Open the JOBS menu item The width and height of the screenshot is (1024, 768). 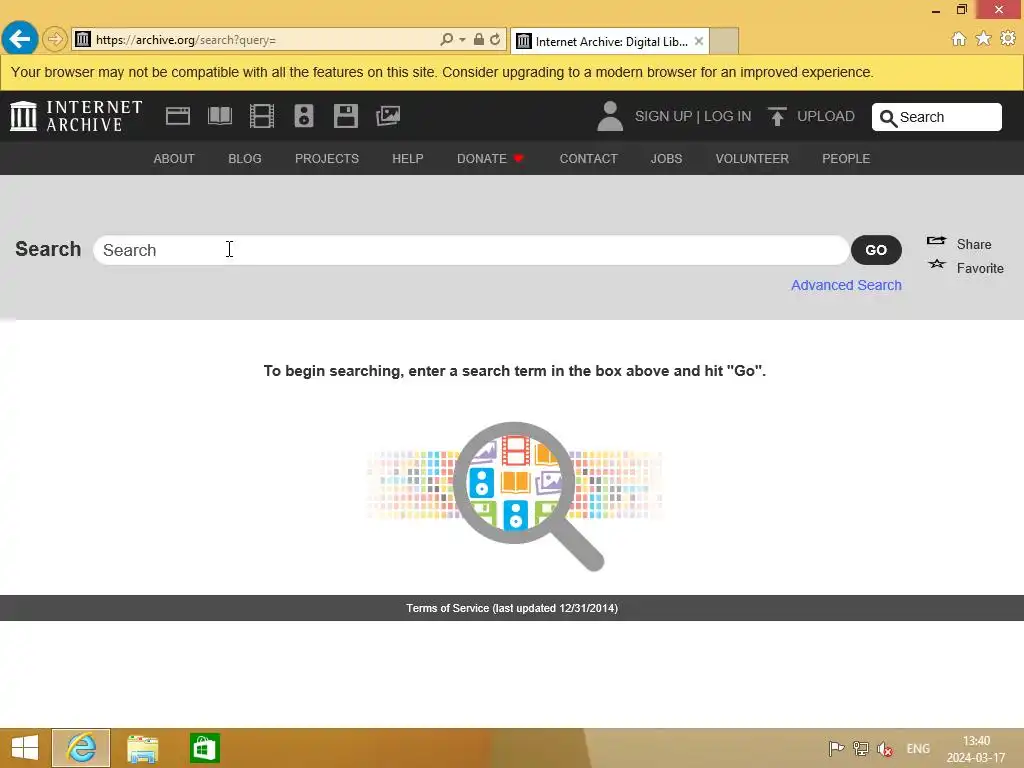coord(666,159)
